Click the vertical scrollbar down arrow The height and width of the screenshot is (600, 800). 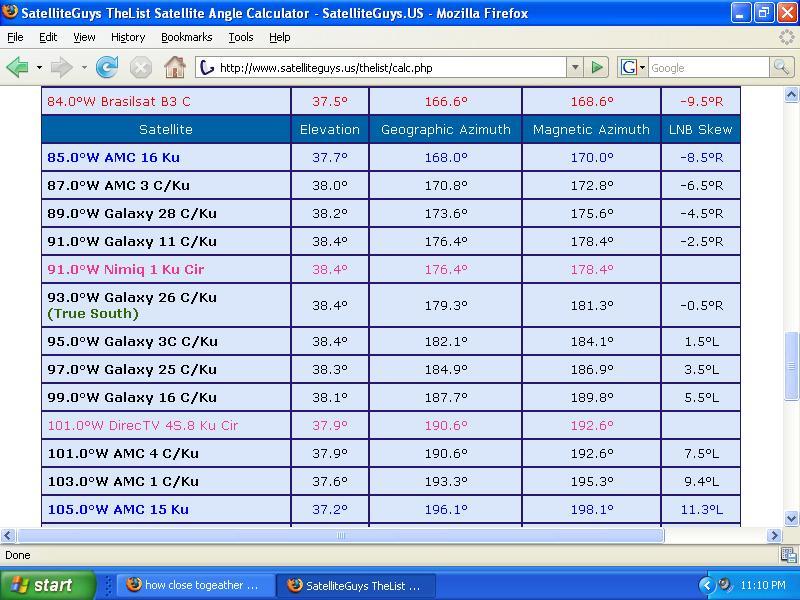[791, 518]
